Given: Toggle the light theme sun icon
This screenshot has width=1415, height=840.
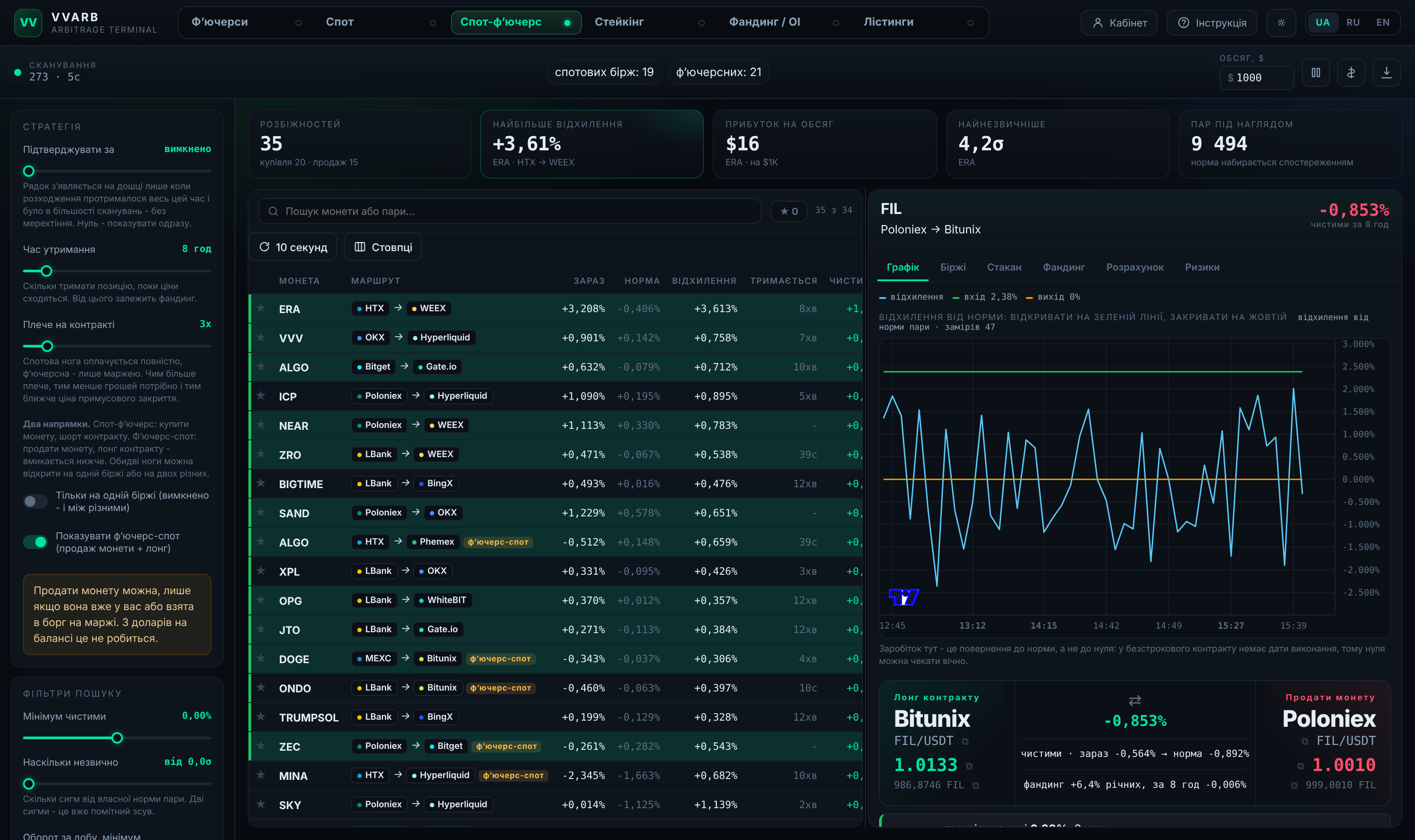Looking at the screenshot, I should click(1281, 23).
